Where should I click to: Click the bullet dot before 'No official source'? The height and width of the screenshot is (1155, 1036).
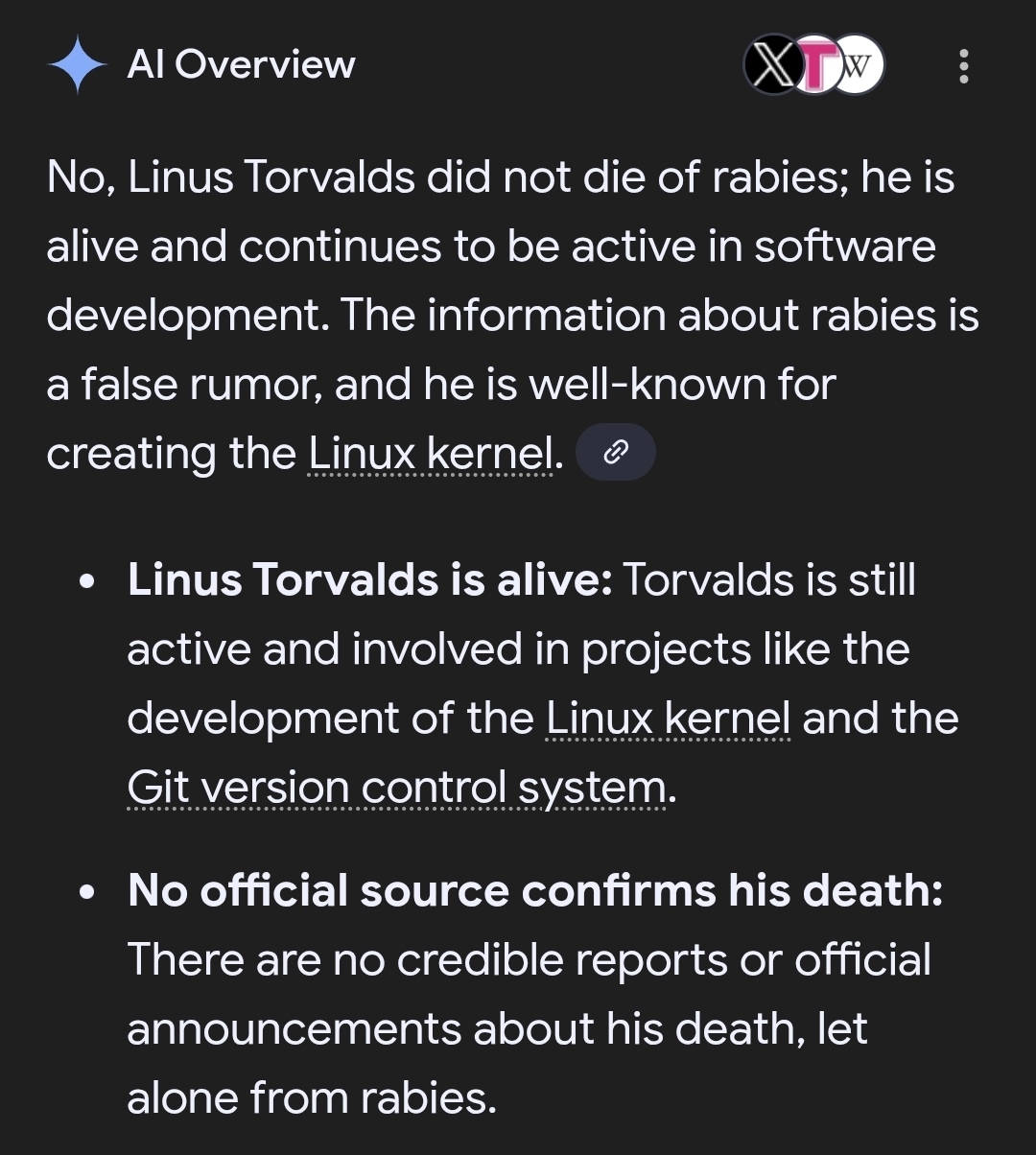[x=88, y=892]
